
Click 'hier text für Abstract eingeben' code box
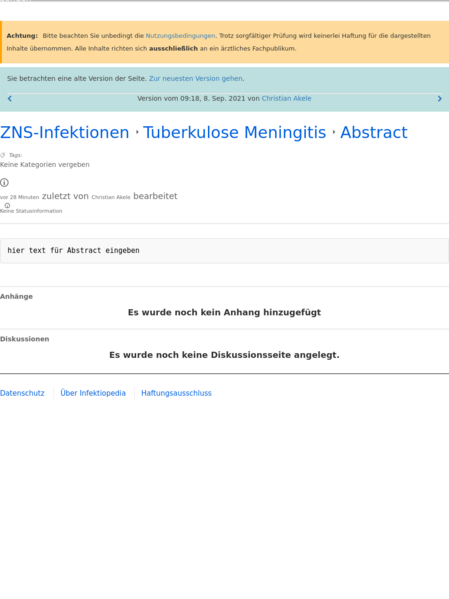224,251
